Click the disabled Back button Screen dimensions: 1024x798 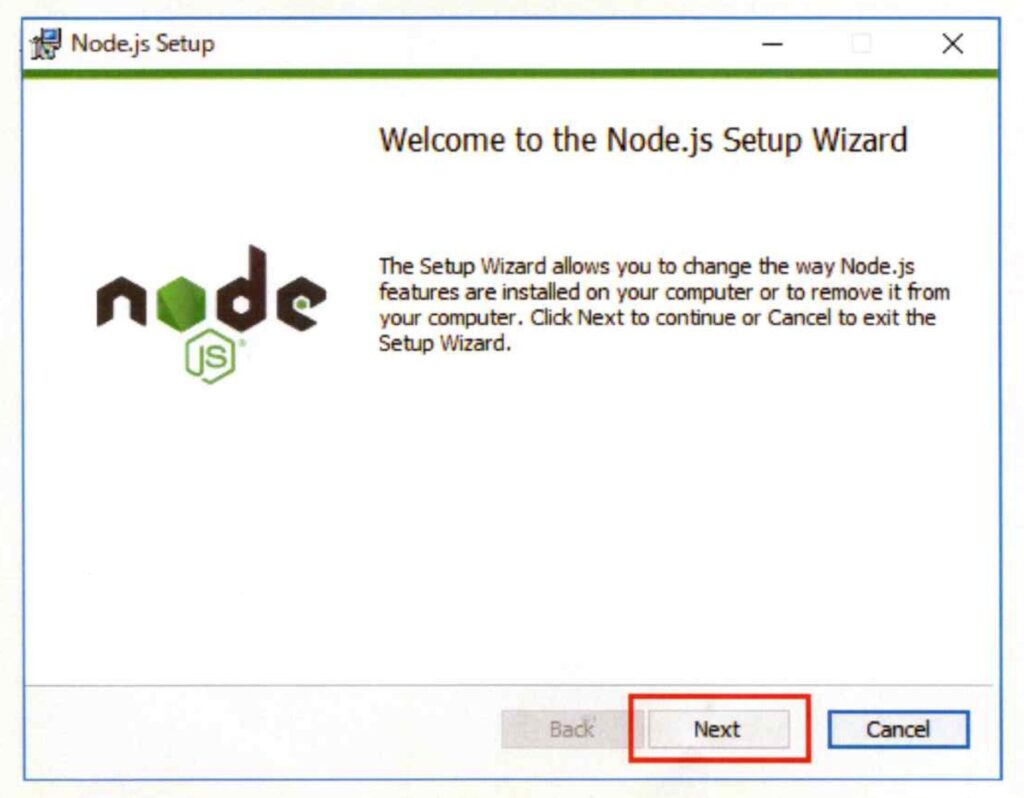(x=571, y=729)
